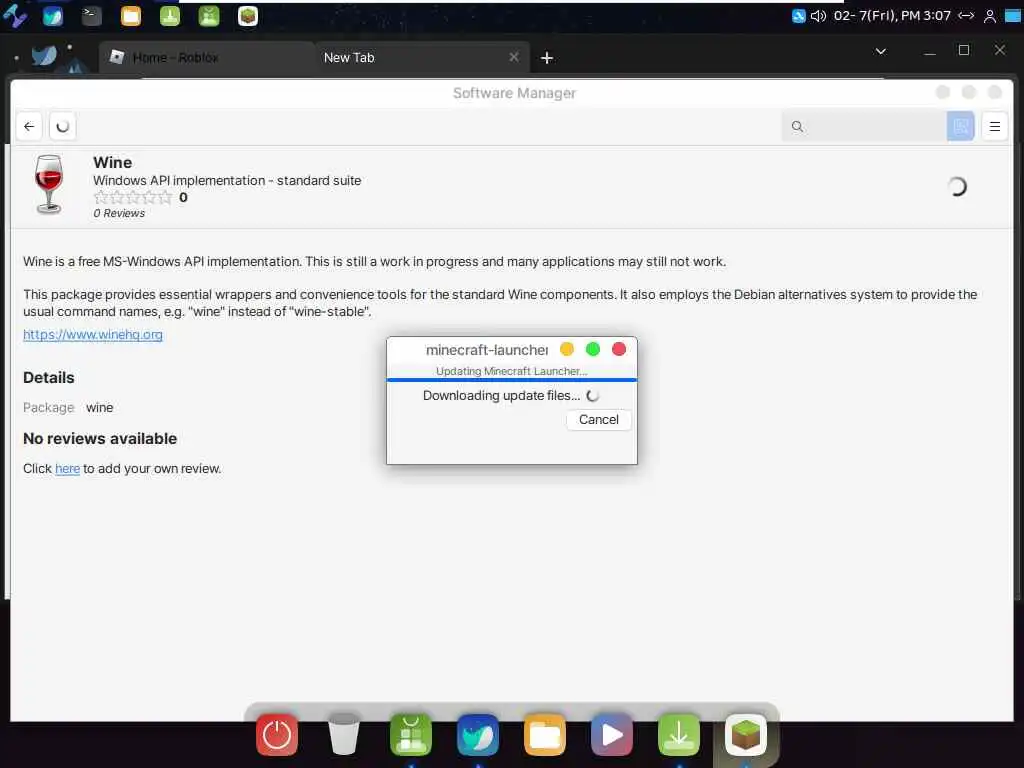Expand the browser tab list chevron

880,51
